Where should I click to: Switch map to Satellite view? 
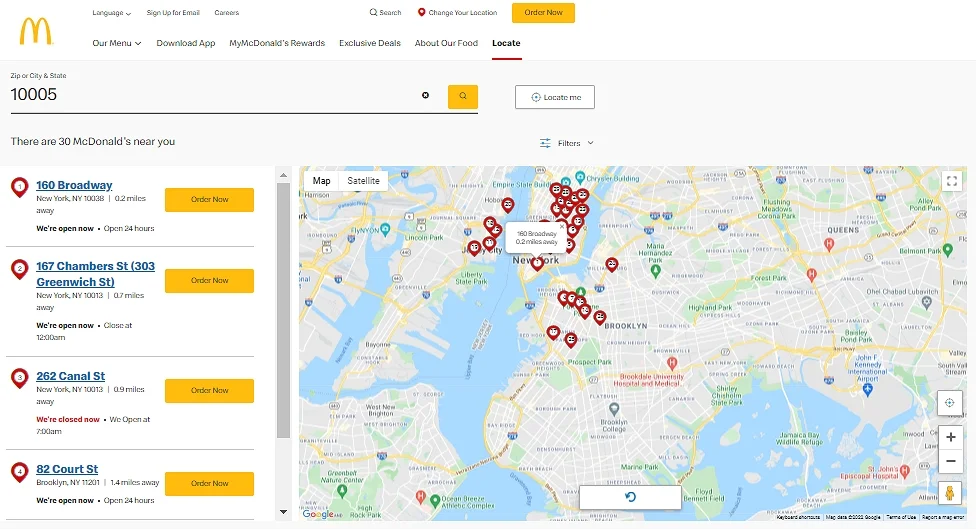coord(364,181)
